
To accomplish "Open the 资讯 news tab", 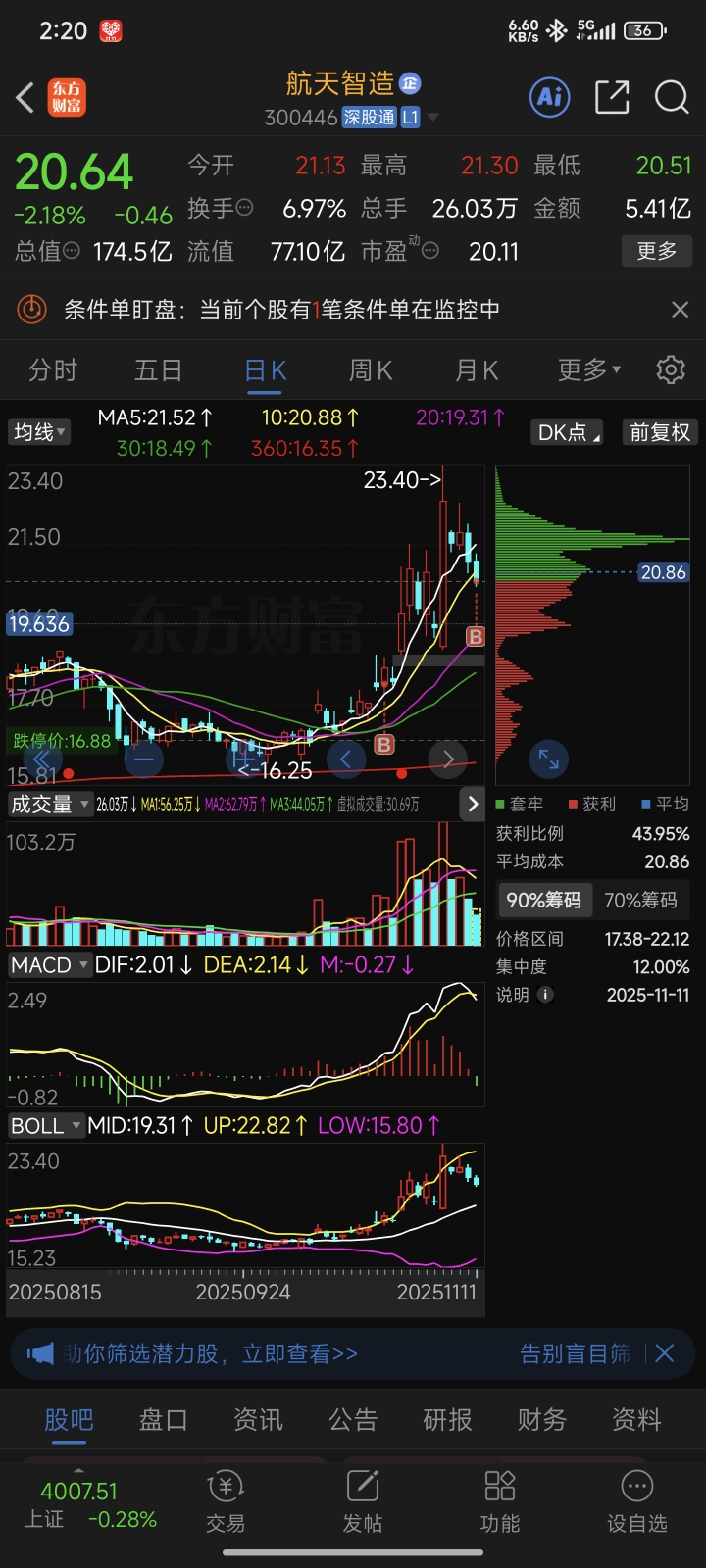I will [258, 1419].
